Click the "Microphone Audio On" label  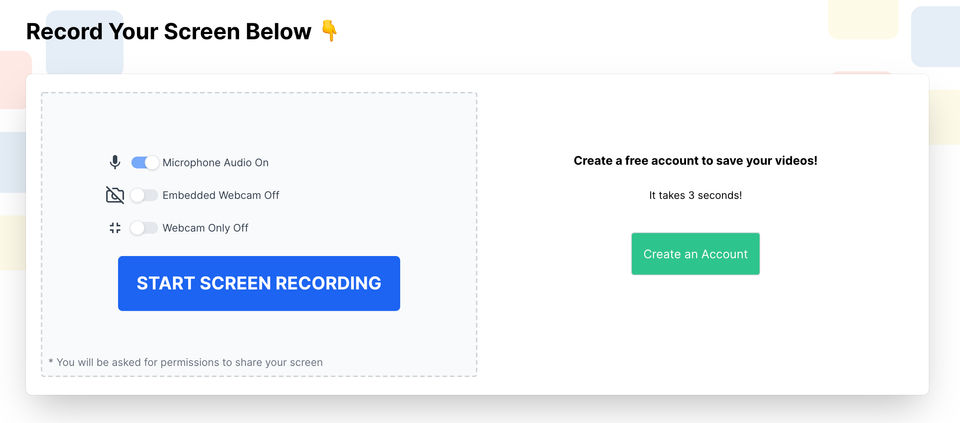[215, 162]
